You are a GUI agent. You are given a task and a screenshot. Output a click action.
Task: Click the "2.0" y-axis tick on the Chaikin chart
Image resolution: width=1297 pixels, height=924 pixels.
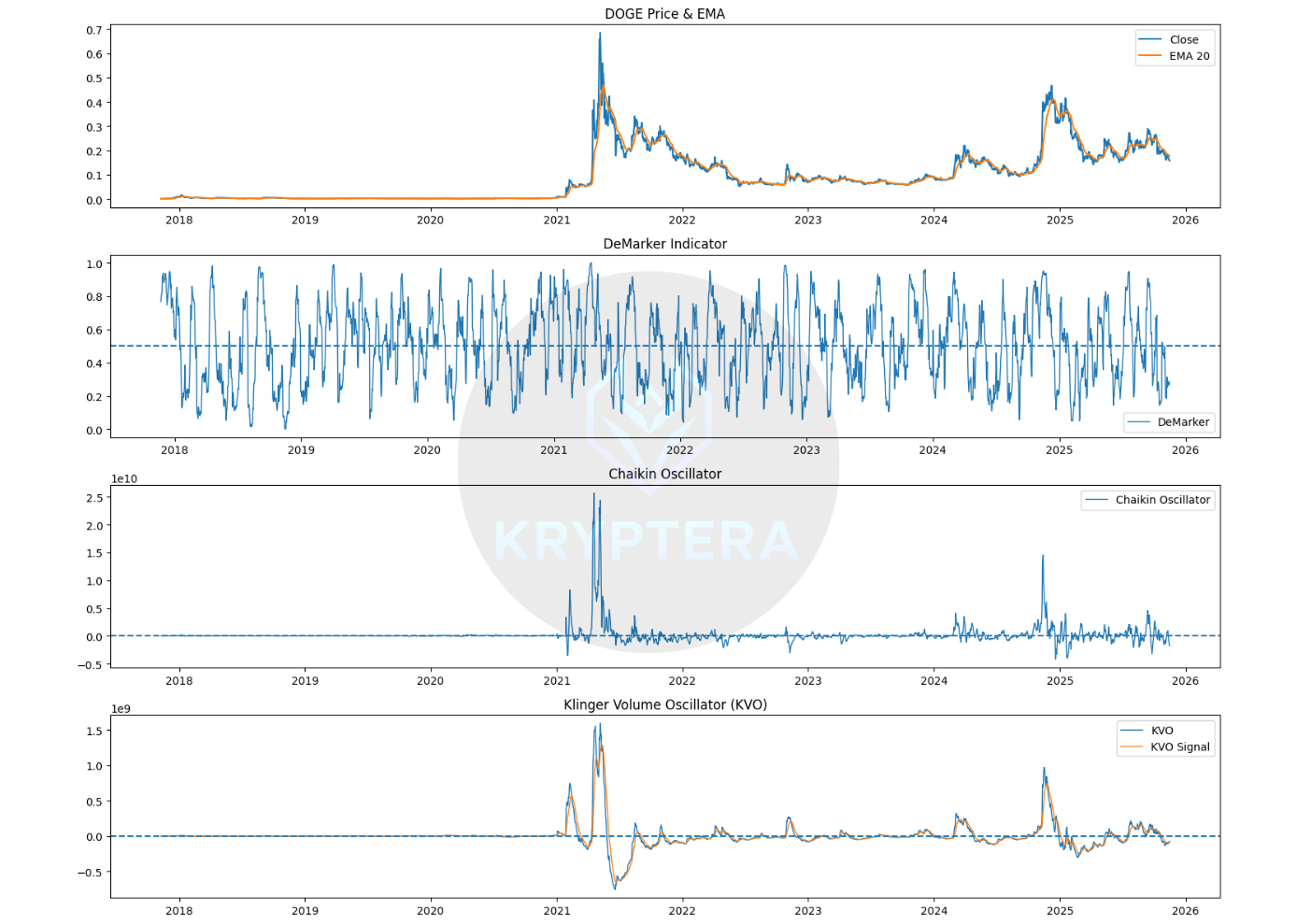point(94,527)
